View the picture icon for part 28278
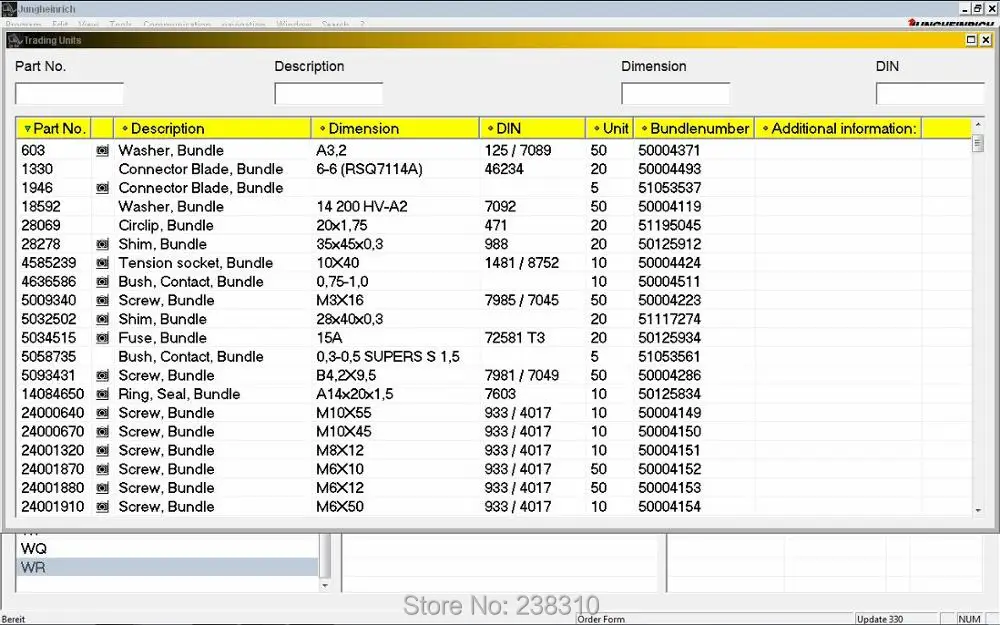 coord(102,244)
